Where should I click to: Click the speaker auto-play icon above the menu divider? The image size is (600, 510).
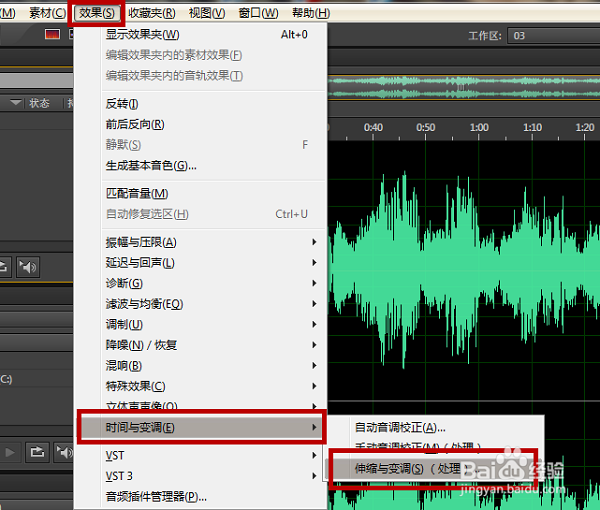point(29,266)
